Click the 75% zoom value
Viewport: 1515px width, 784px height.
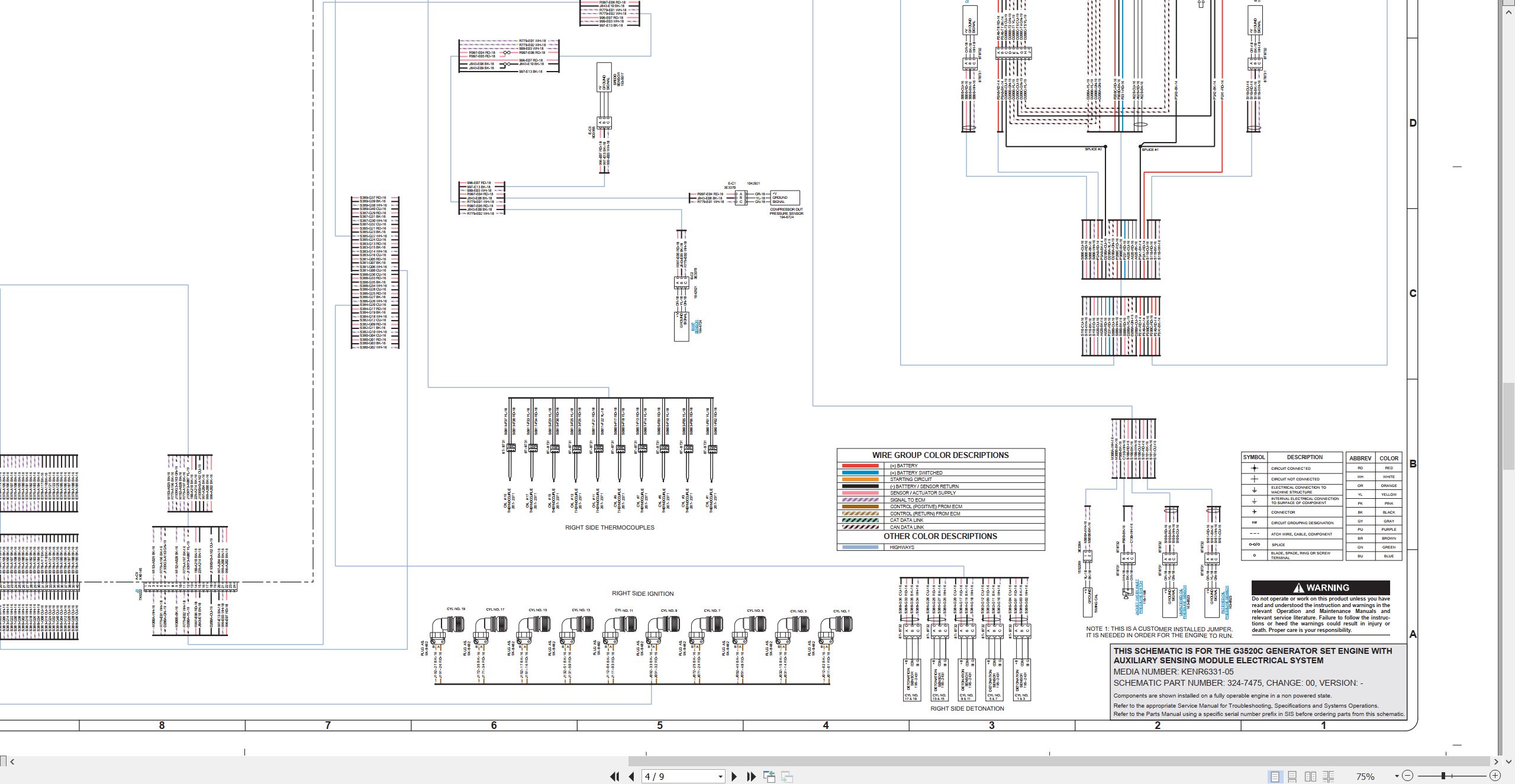click(1365, 776)
